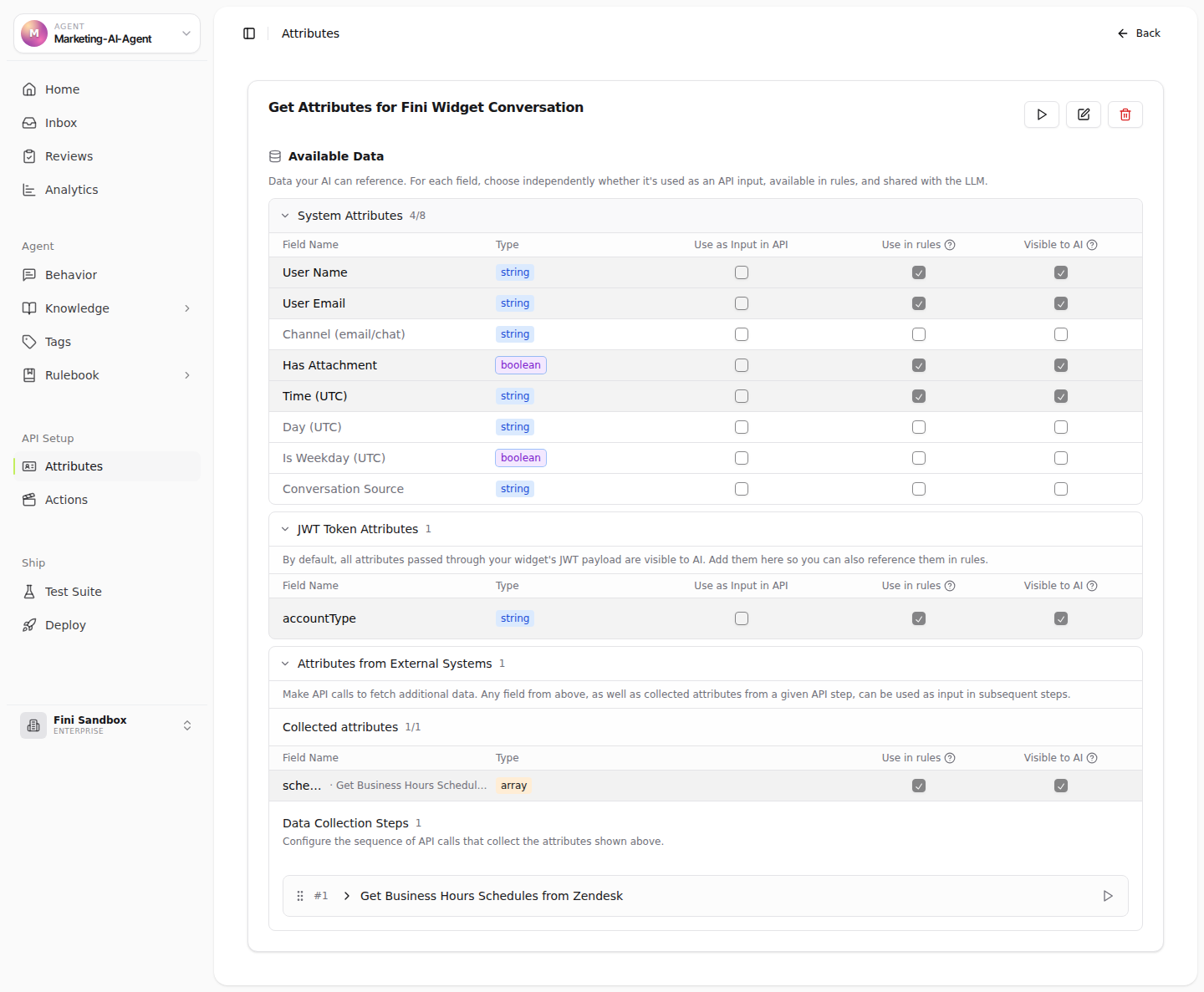Click the Knowledge book icon

pyautogui.click(x=29, y=308)
